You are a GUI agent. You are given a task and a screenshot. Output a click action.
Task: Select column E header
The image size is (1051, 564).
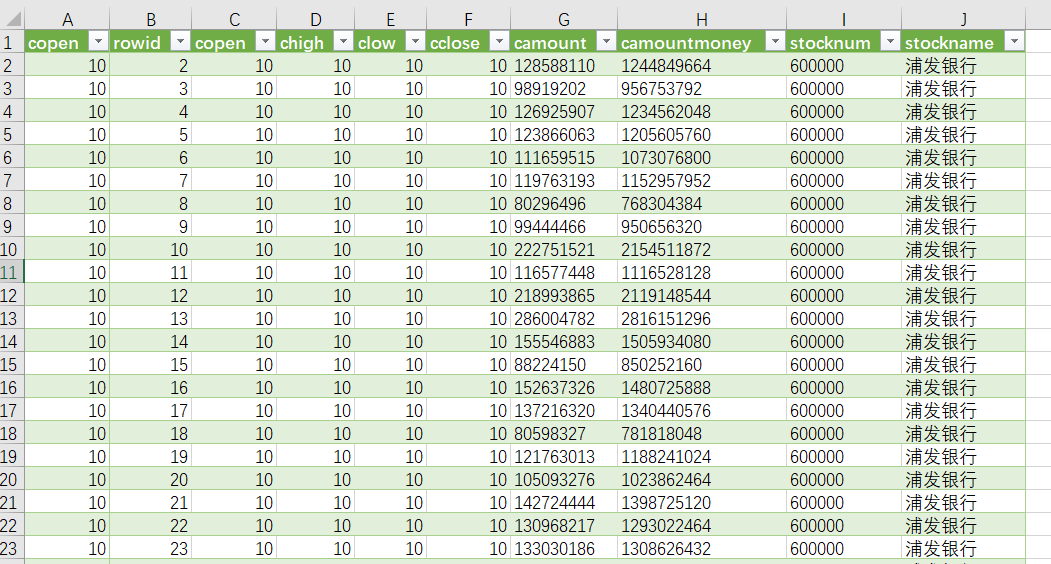[390, 19]
